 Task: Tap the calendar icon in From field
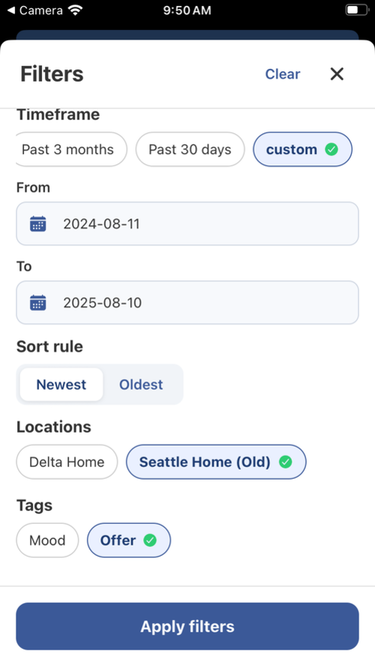tap(38, 224)
